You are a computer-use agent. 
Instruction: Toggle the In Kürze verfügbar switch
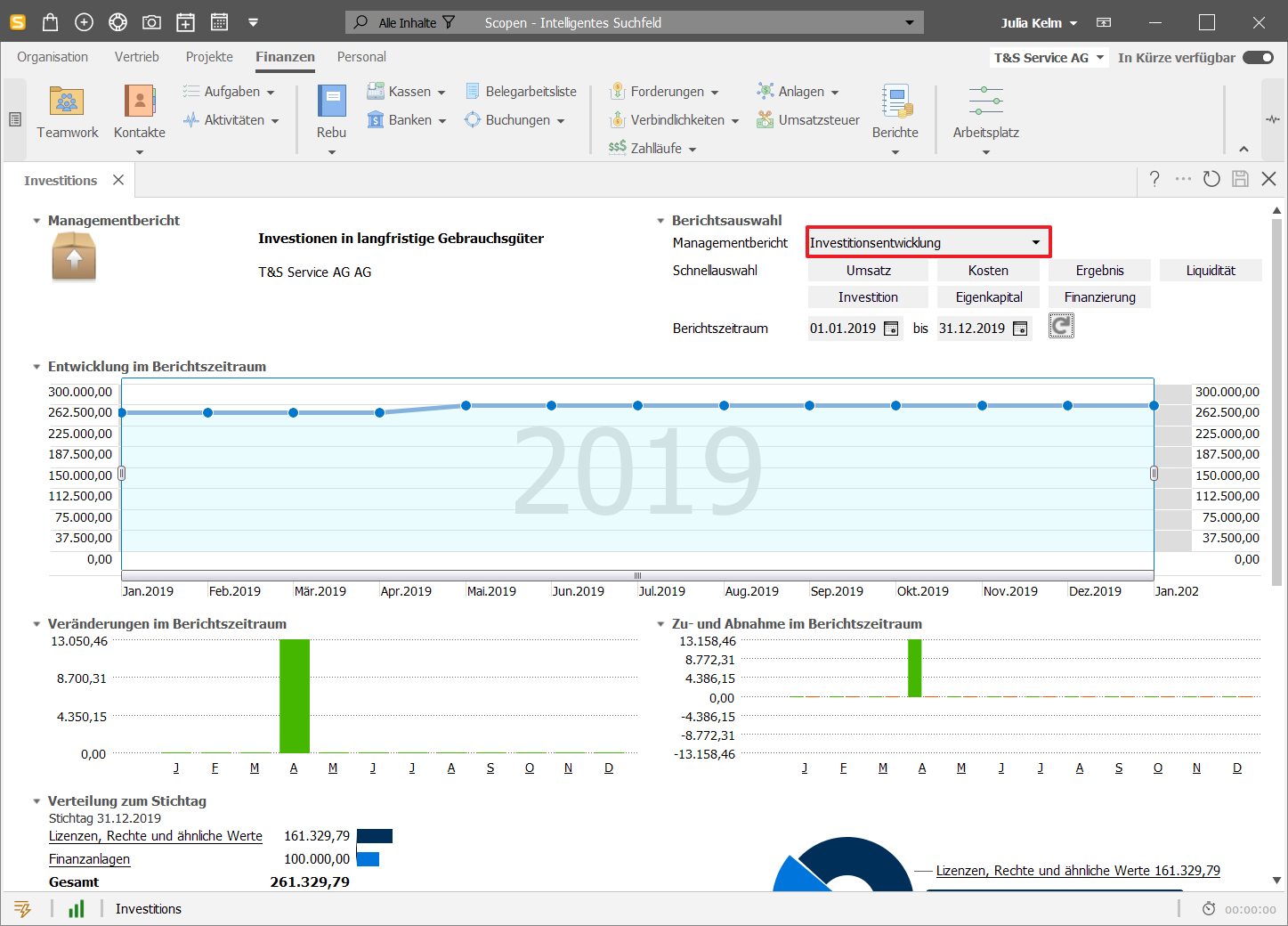pos(1259,57)
